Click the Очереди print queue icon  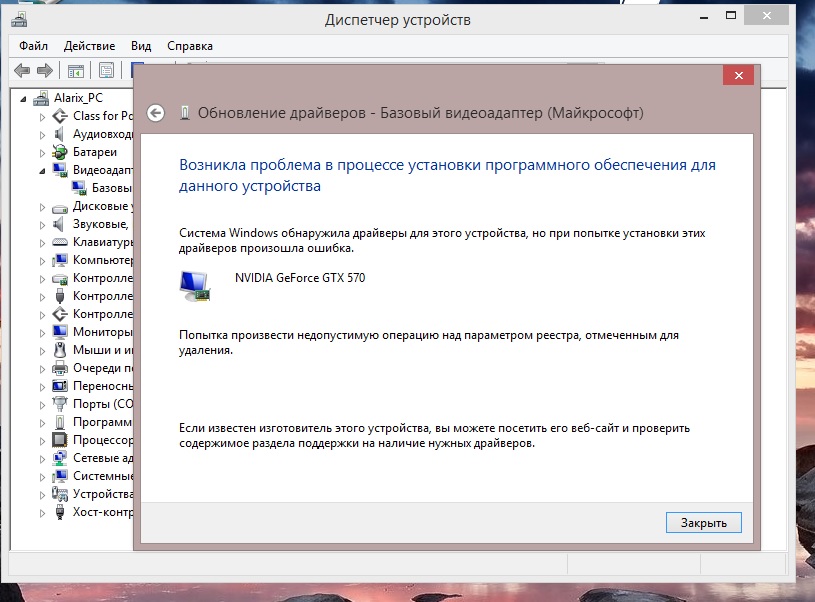[60, 368]
